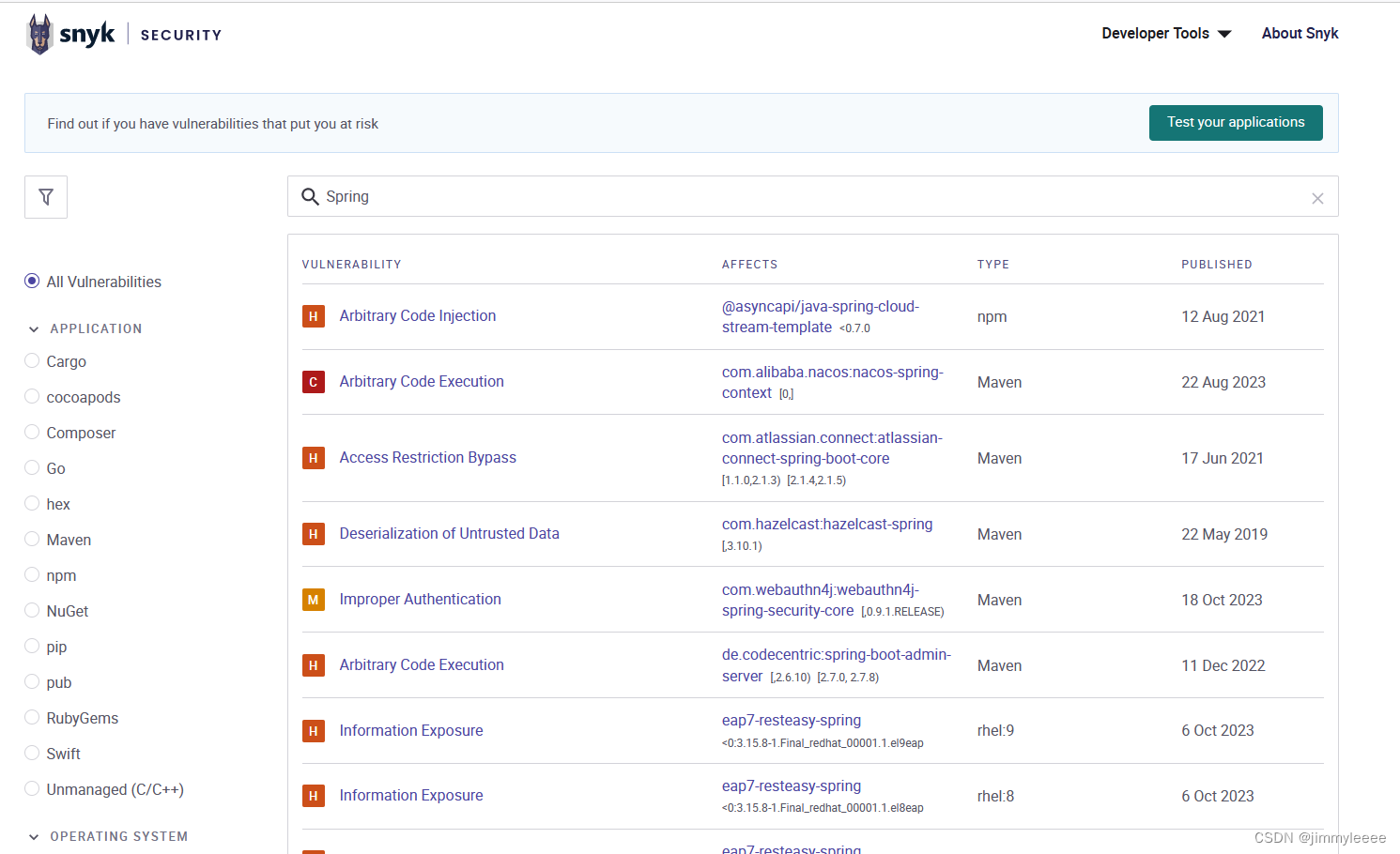Select the pip filter option
The width and height of the screenshot is (1400, 854).
tap(32, 647)
